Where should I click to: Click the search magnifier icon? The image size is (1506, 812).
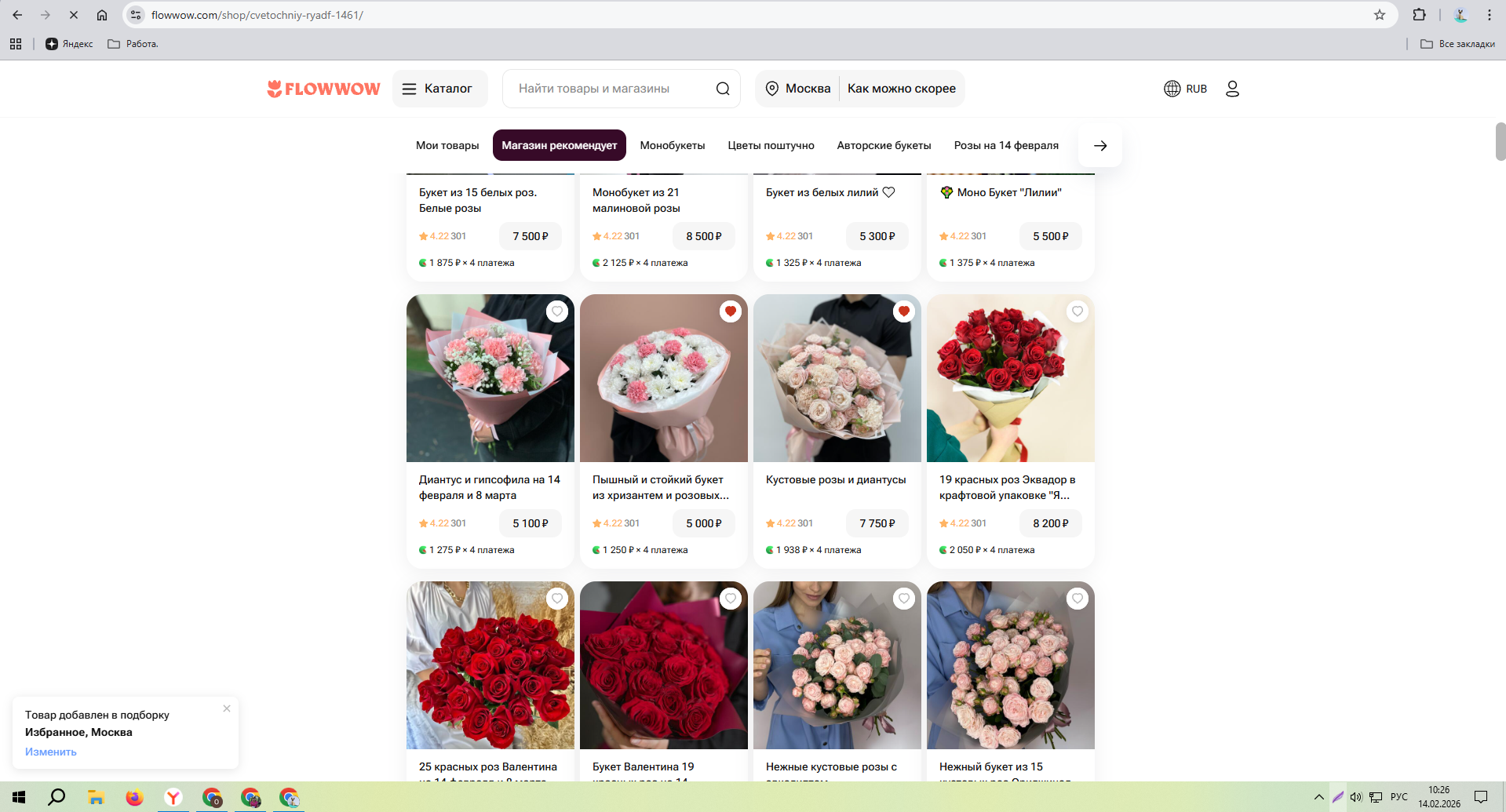click(x=723, y=89)
